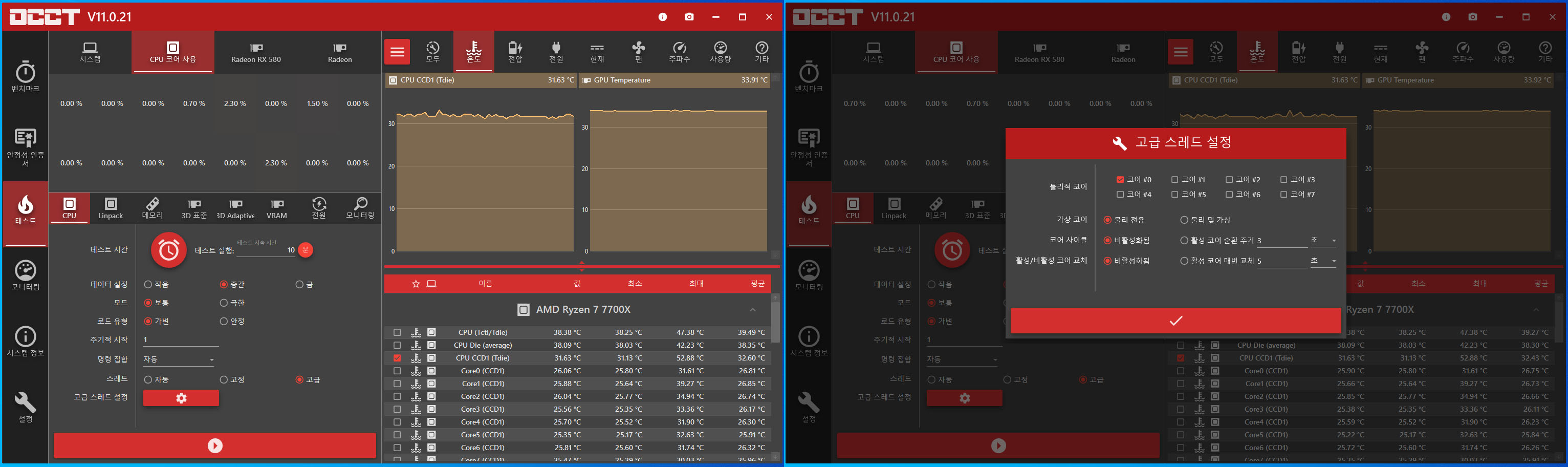Viewport: 1568px width, 467px height.
Task: Select 현재 current filter in left OCCT window
Action: 597,52
